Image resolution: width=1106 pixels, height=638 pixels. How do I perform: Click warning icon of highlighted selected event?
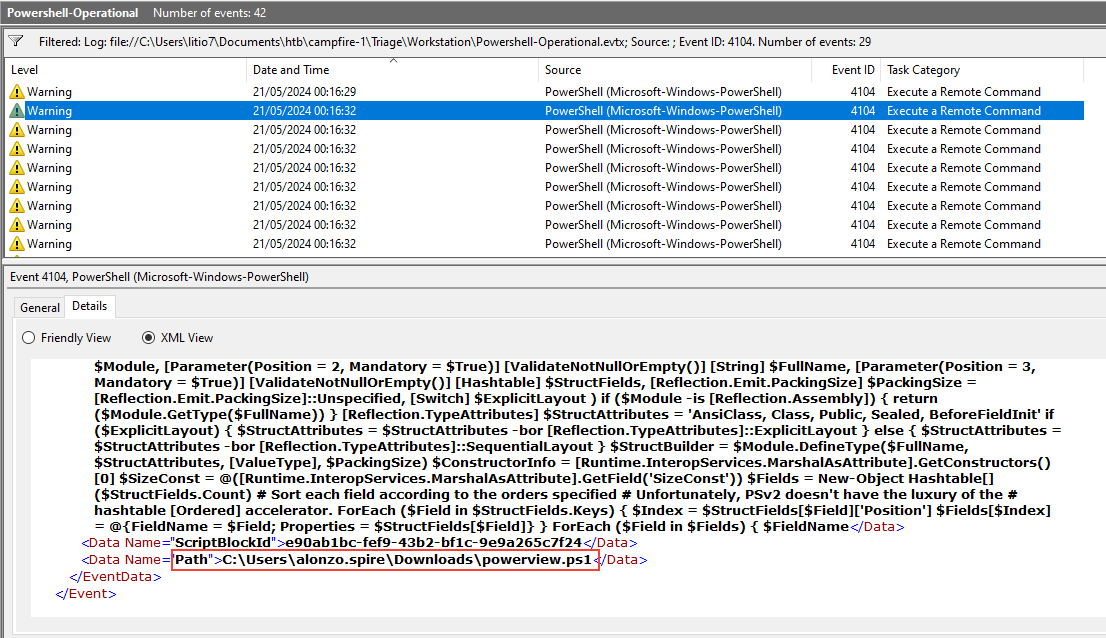click(17, 111)
